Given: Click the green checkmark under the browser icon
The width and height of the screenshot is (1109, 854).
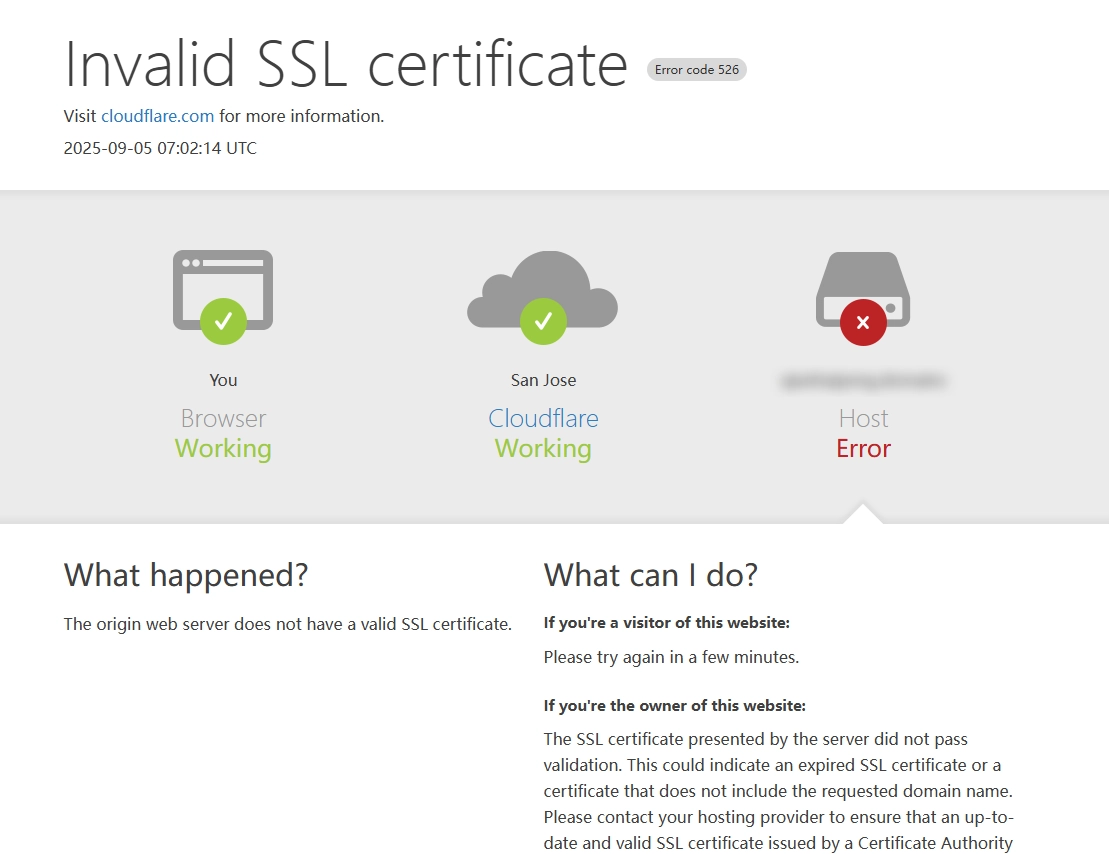Looking at the screenshot, I should pos(222,321).
